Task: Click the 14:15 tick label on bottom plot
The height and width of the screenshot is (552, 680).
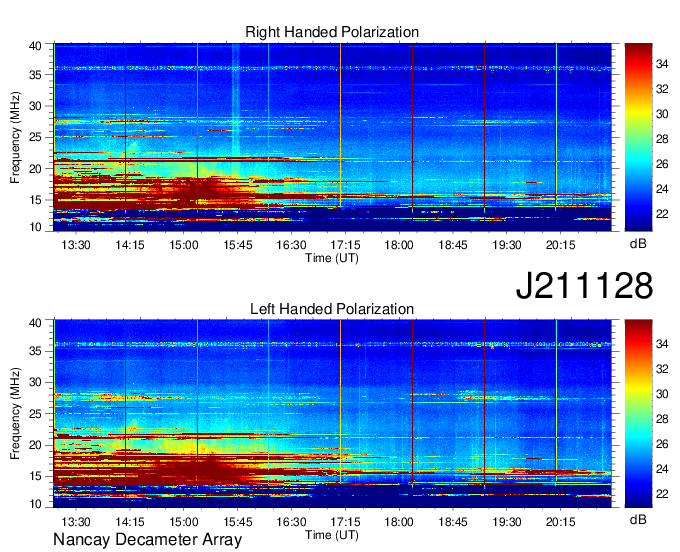Action: [130, 522]
